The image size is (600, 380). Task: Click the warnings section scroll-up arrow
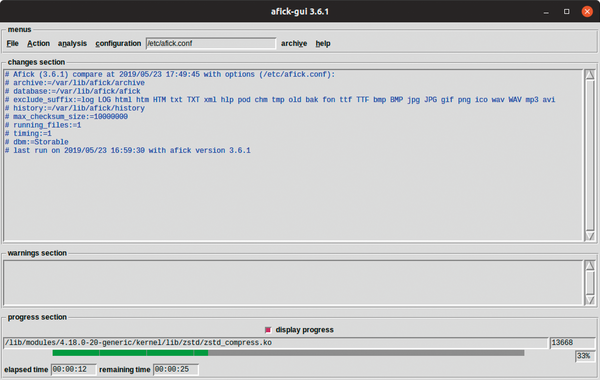point(590,266)
